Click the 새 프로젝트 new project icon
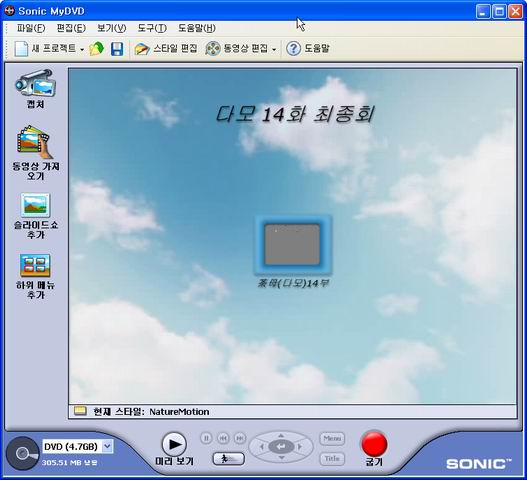 coord(21,49)
